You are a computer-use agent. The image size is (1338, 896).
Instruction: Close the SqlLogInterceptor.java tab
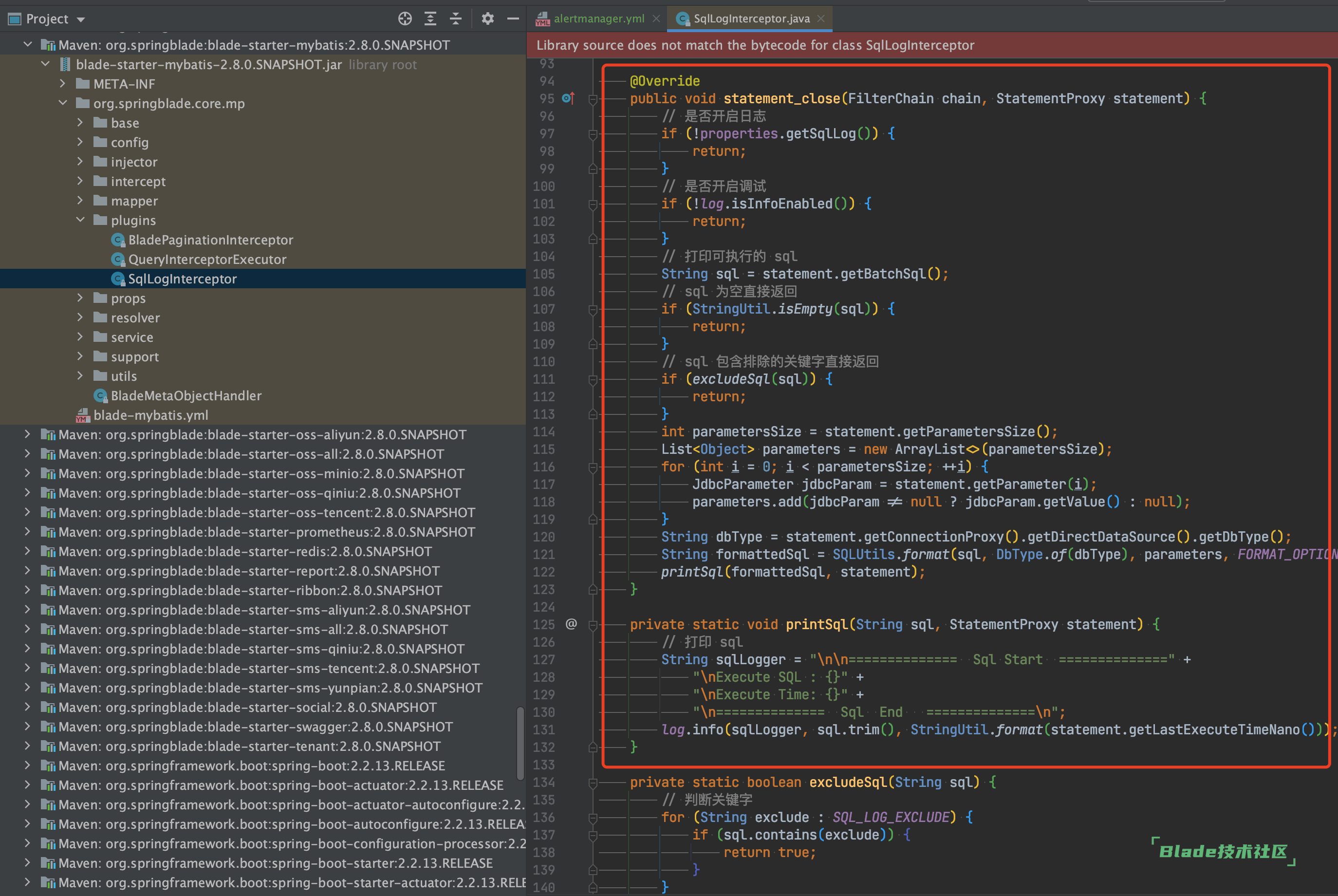pos(821,19)
